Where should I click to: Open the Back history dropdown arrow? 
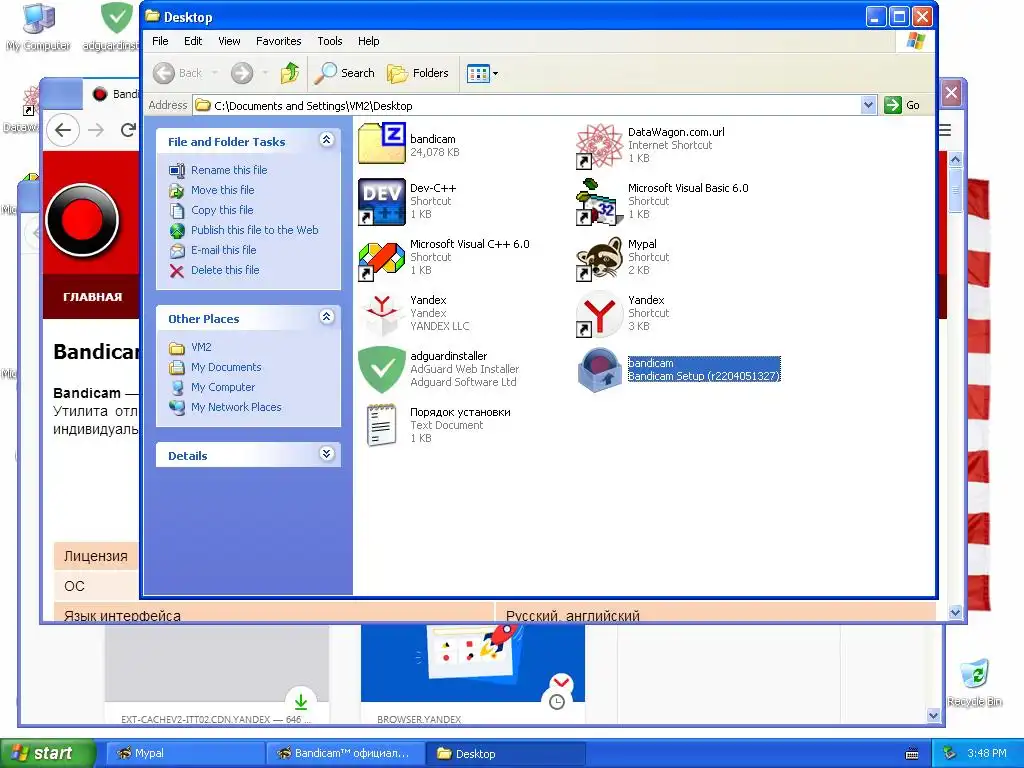coord(215,73)
